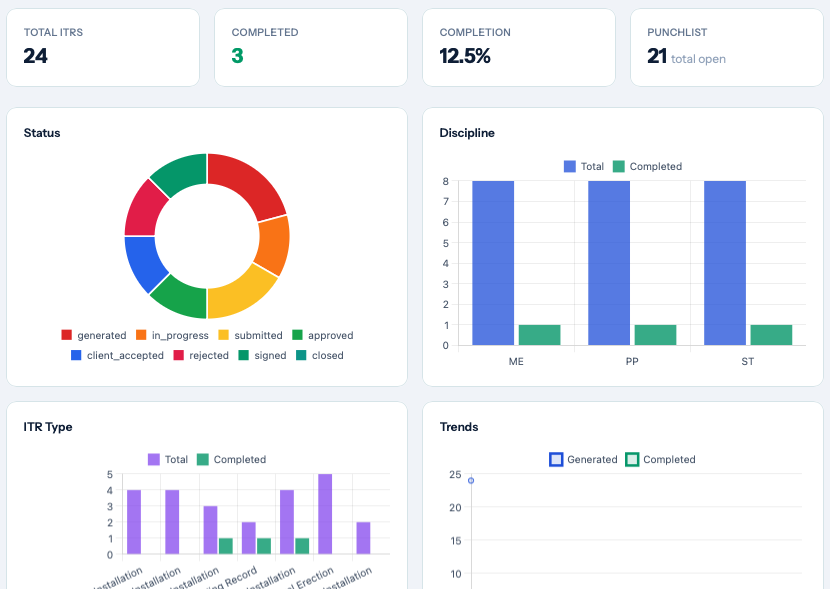Toggle the rejected legend item in Status
The width and height of the screenshot is (830, 589).
coord(201,356)
